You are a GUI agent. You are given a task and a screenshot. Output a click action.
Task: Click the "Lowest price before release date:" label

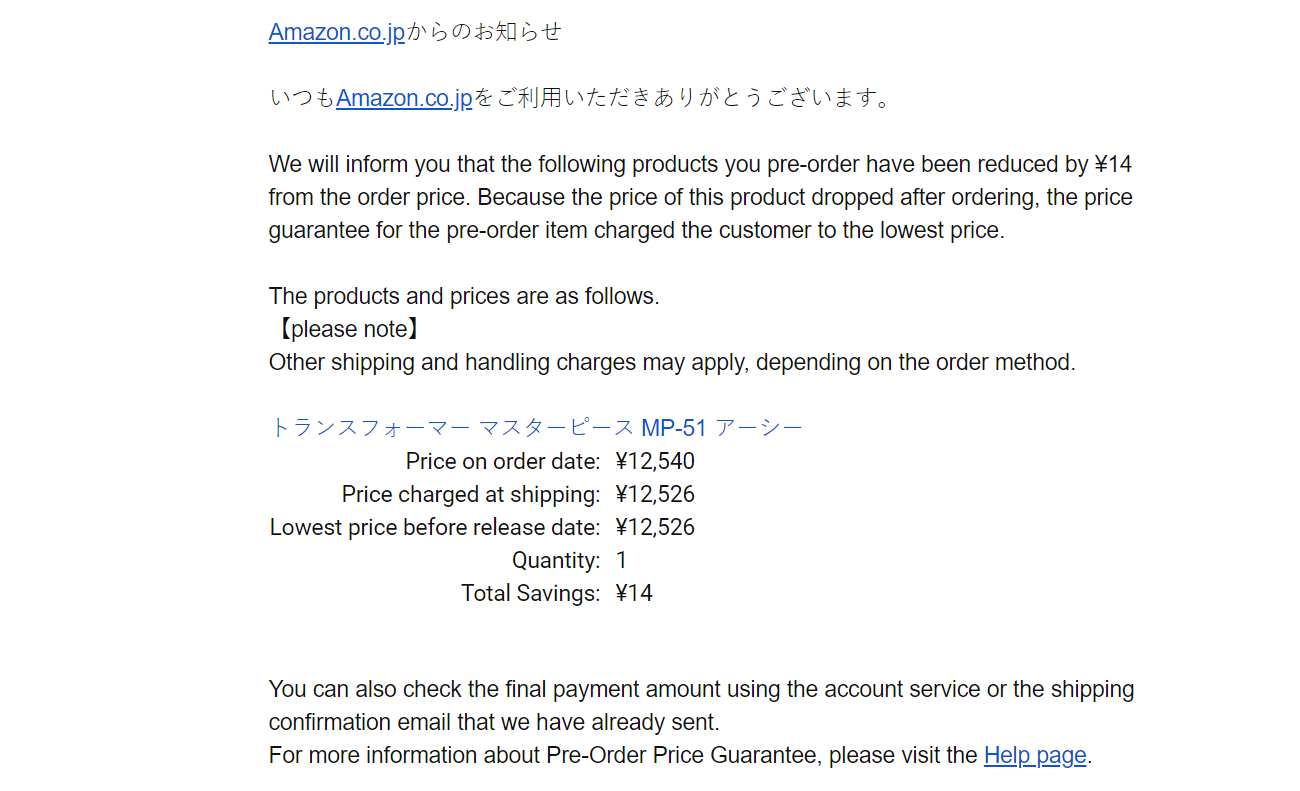tap(435, 527)
